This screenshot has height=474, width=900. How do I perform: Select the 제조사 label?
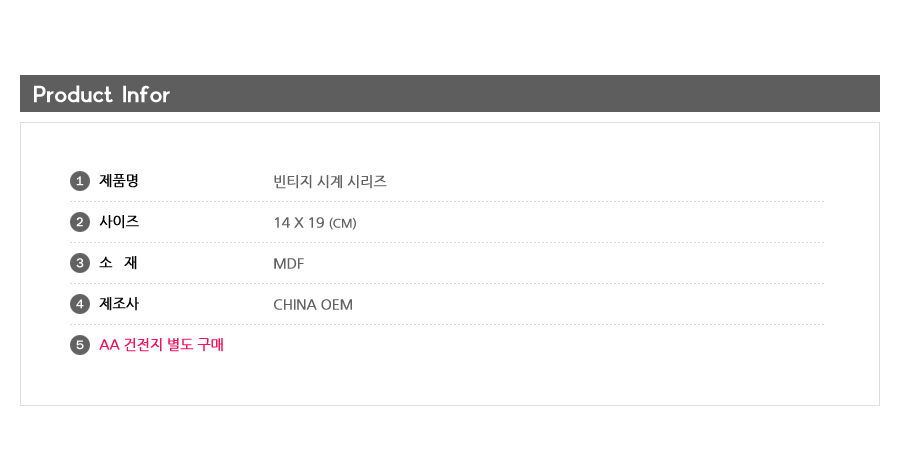coord(119,304)
